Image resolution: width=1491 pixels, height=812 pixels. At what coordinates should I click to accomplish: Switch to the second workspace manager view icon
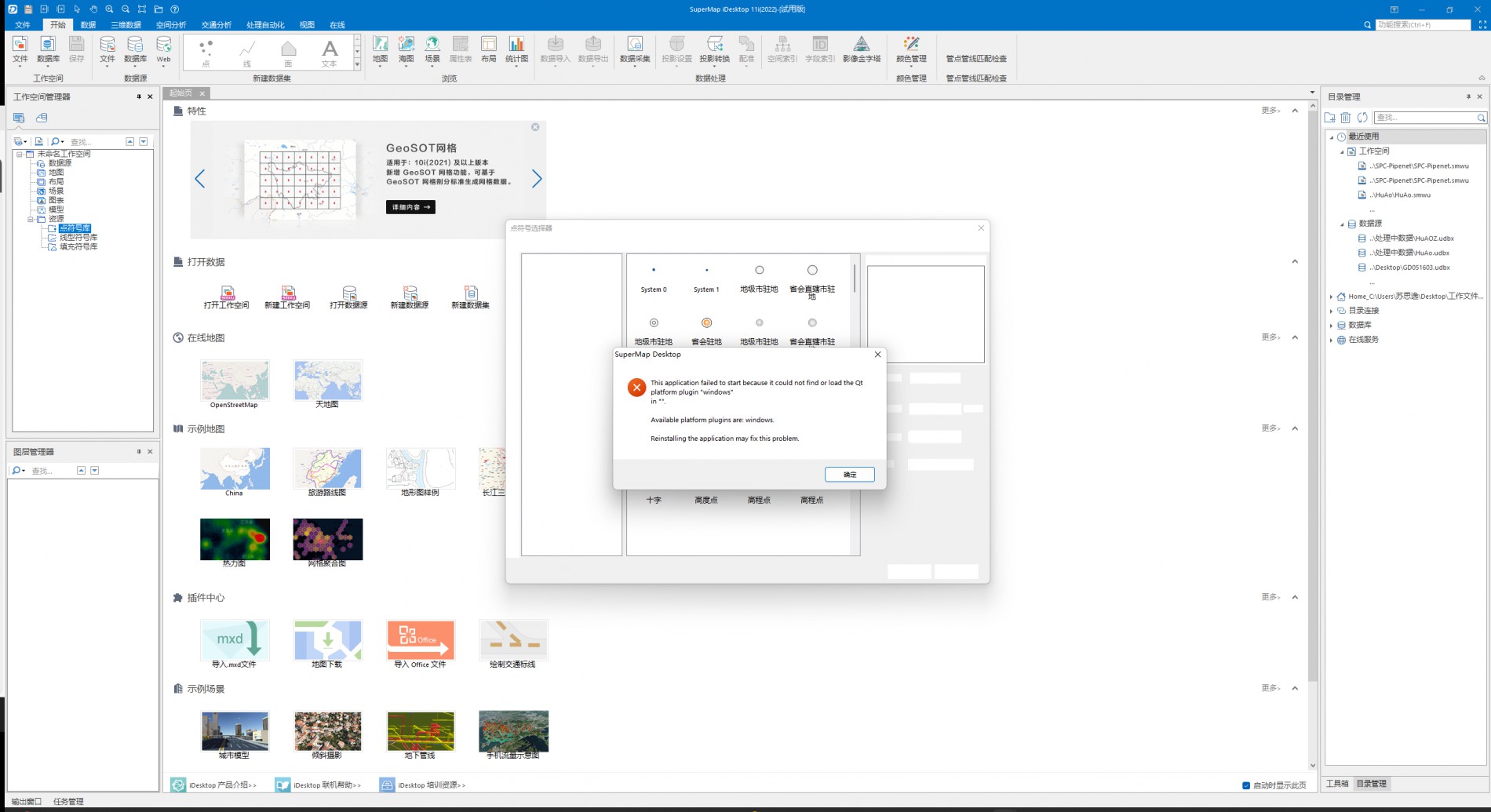[42, 118]
